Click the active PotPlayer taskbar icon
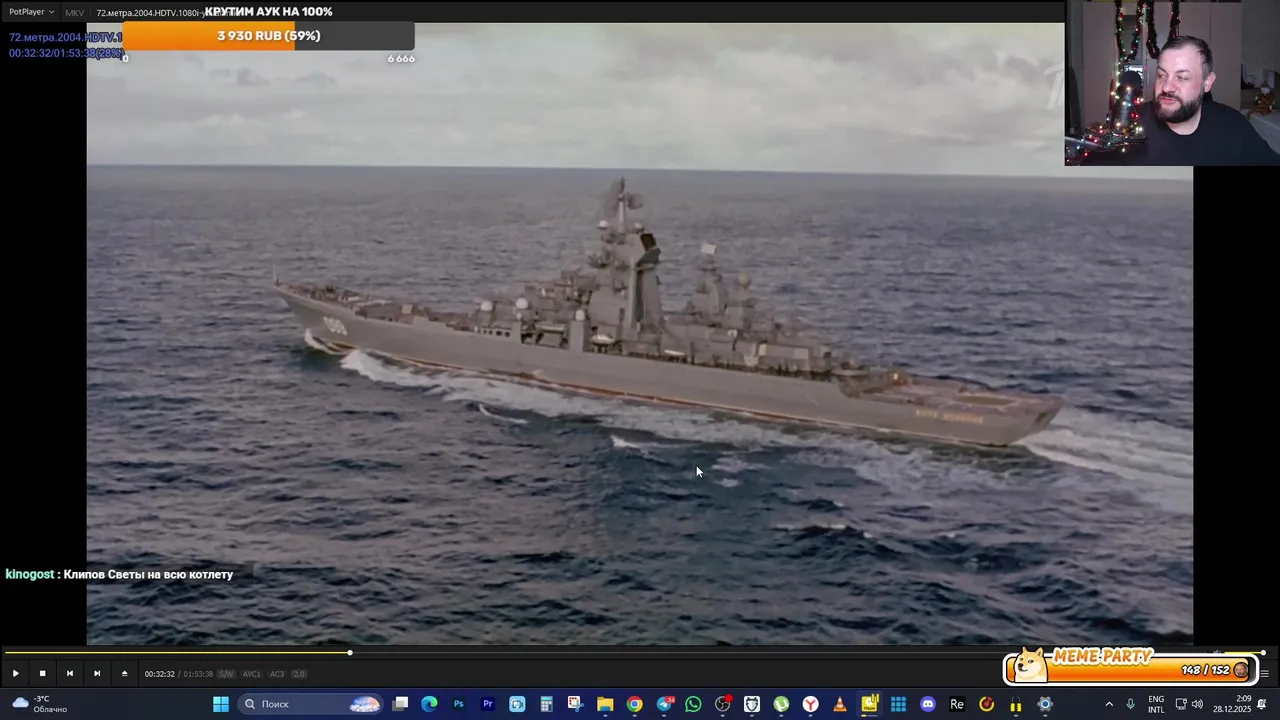 [x=869, y=704]
